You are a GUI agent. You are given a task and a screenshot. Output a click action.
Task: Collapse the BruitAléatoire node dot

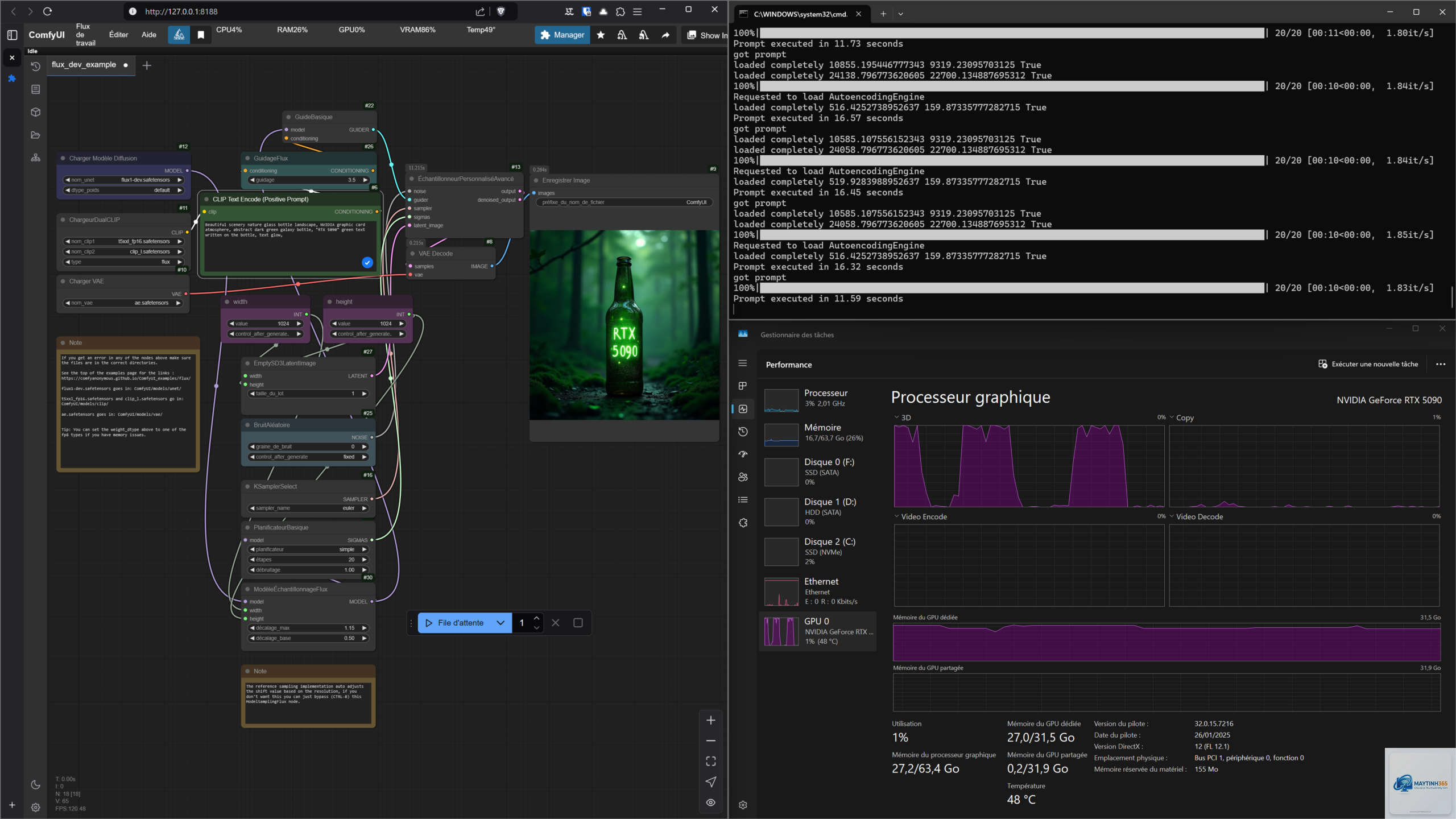point(248,425)
